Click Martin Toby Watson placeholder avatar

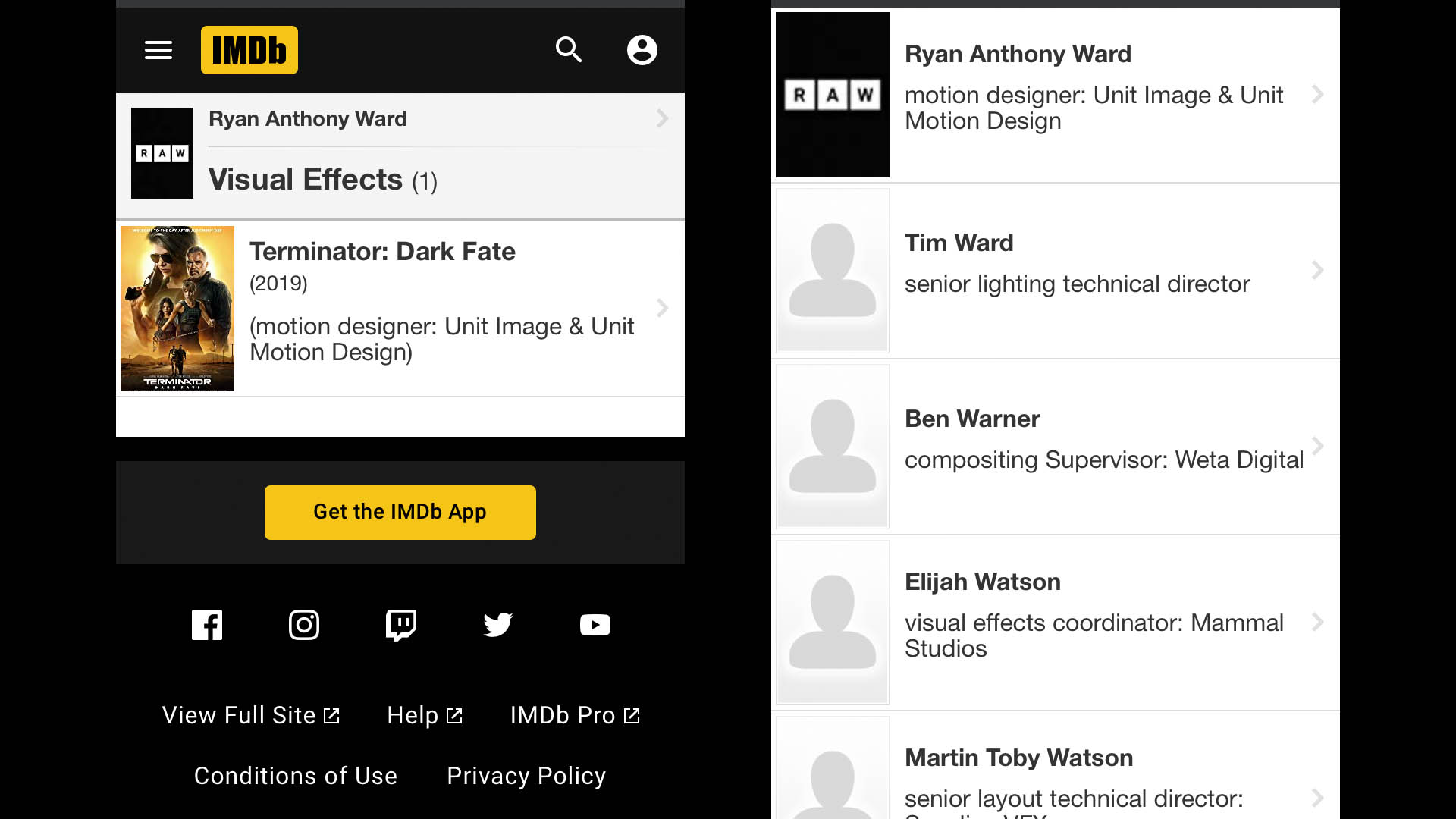tap(833, 767)
